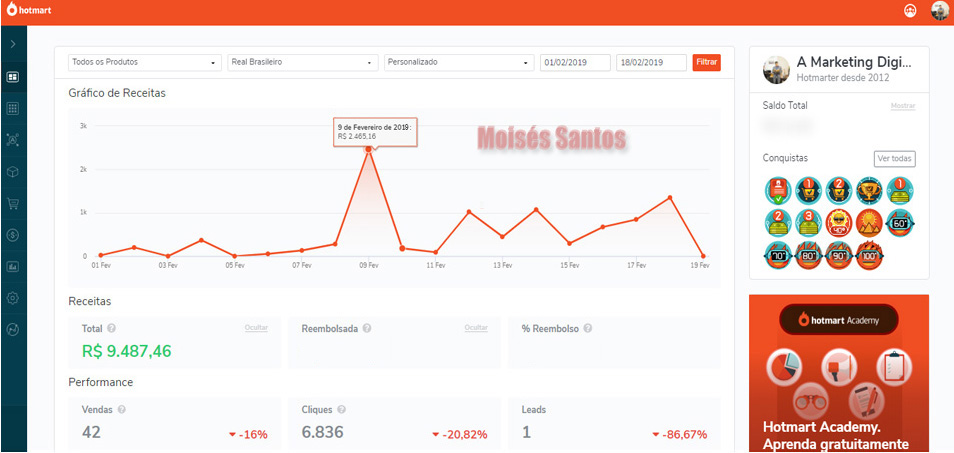Click the shopping cart sidebar icon

coord(13,203)
